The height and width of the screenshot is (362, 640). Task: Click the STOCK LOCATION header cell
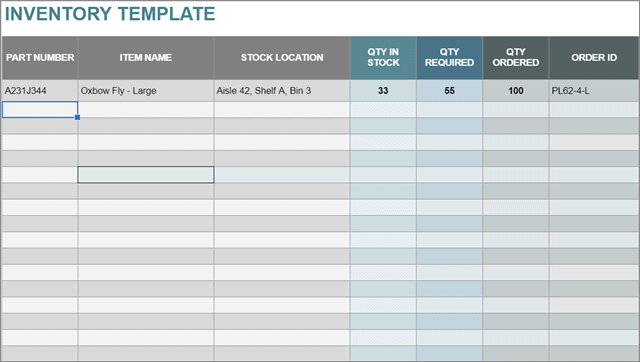[282, 58]
